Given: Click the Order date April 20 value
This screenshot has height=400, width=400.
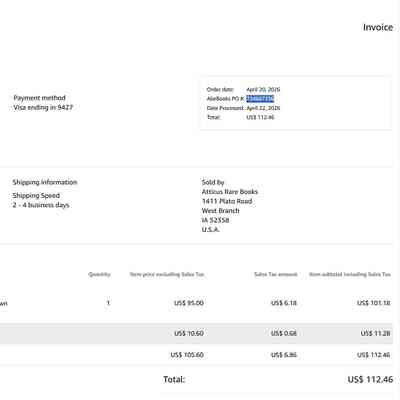Looking at the screenshot, I should (x=263, y=89).
